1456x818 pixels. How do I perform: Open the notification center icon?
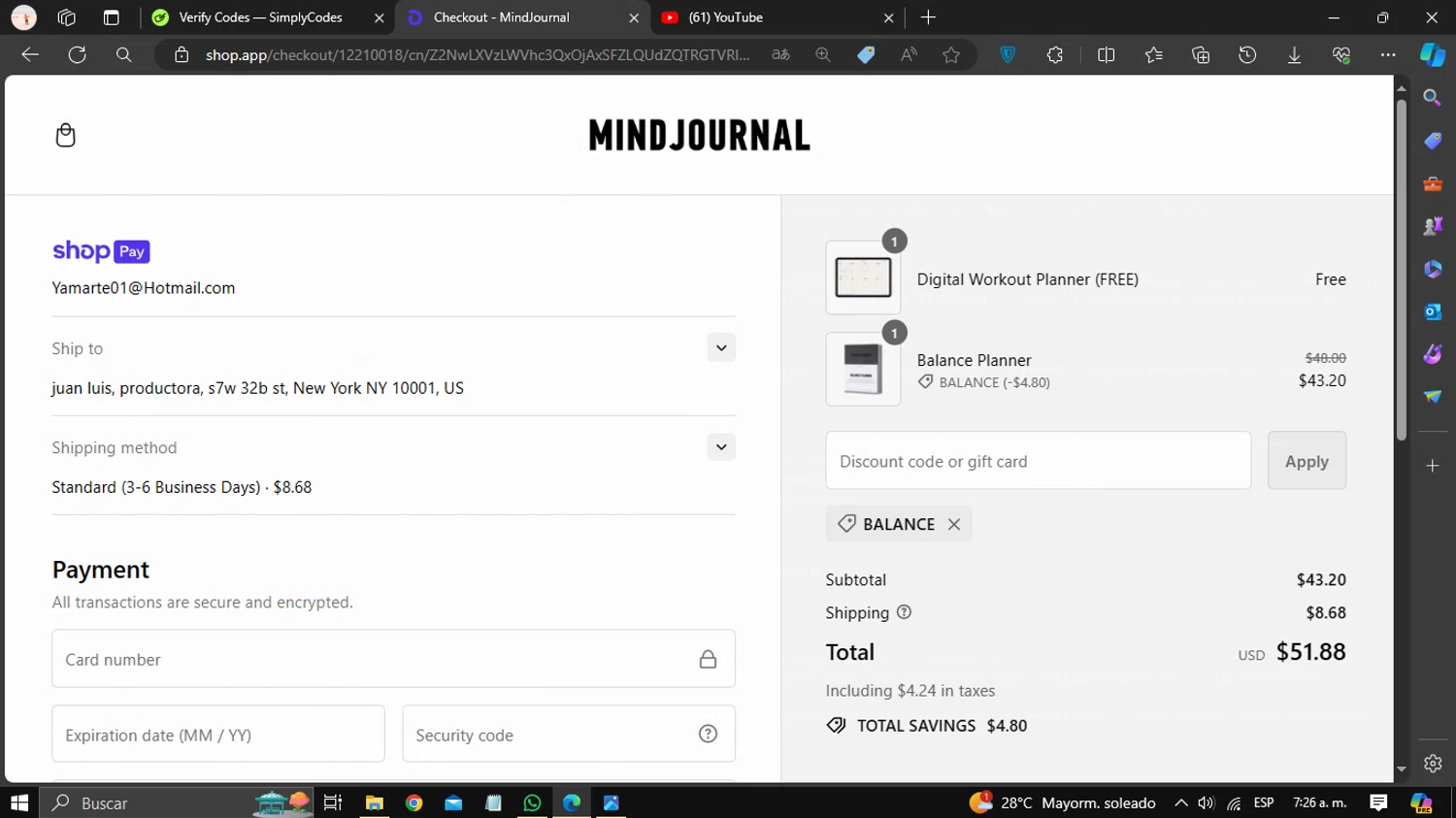(1378, 802)
